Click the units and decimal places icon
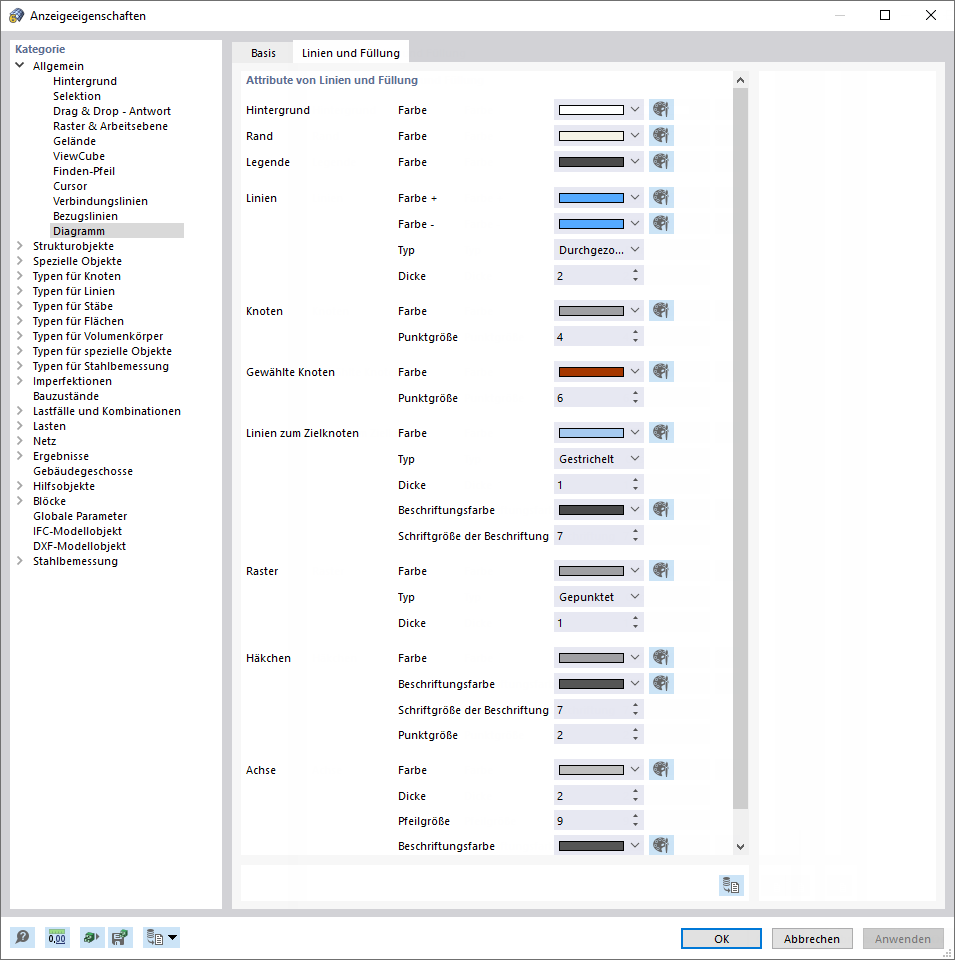The width and height of the screenshot is (955, 960). click(57, 937)
